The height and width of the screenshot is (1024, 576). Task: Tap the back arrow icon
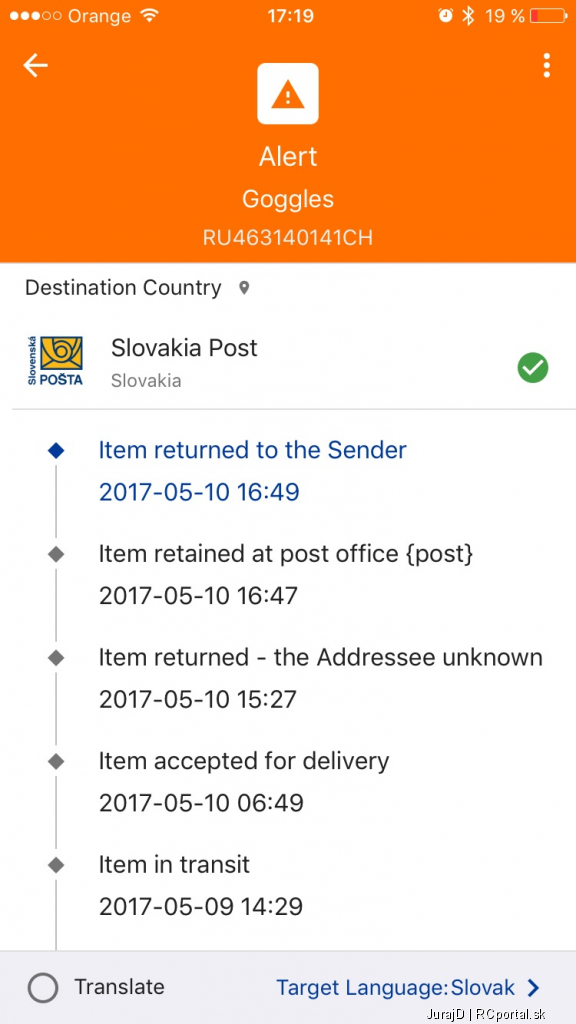[35, 65]
